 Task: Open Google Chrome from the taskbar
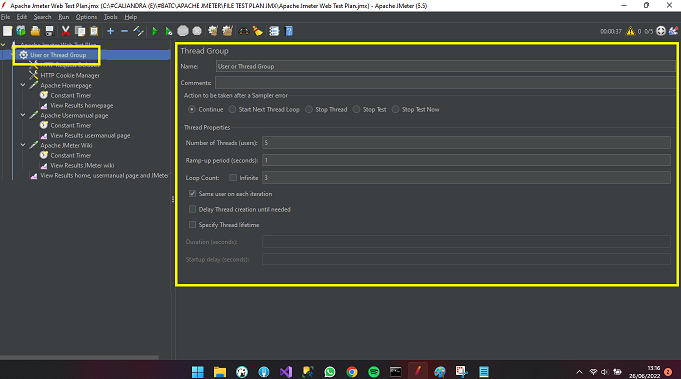[x=352, y=372]
